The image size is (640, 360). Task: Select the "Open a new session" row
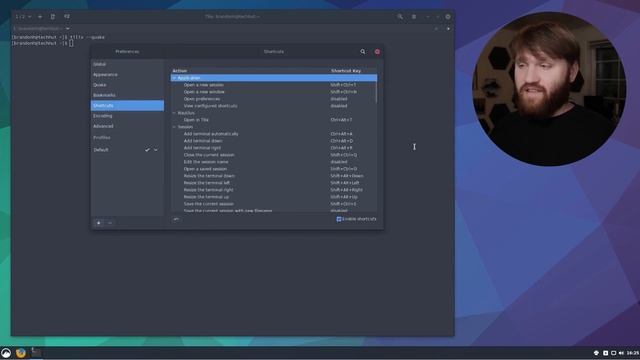coord(273,85)
